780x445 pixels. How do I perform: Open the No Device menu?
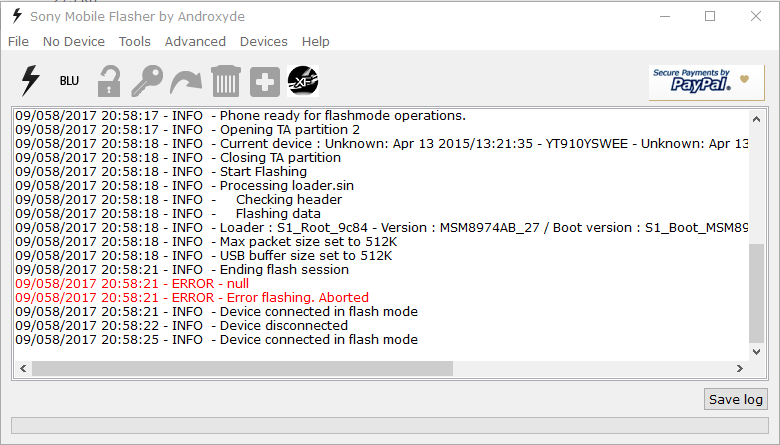tap(74, 42)
